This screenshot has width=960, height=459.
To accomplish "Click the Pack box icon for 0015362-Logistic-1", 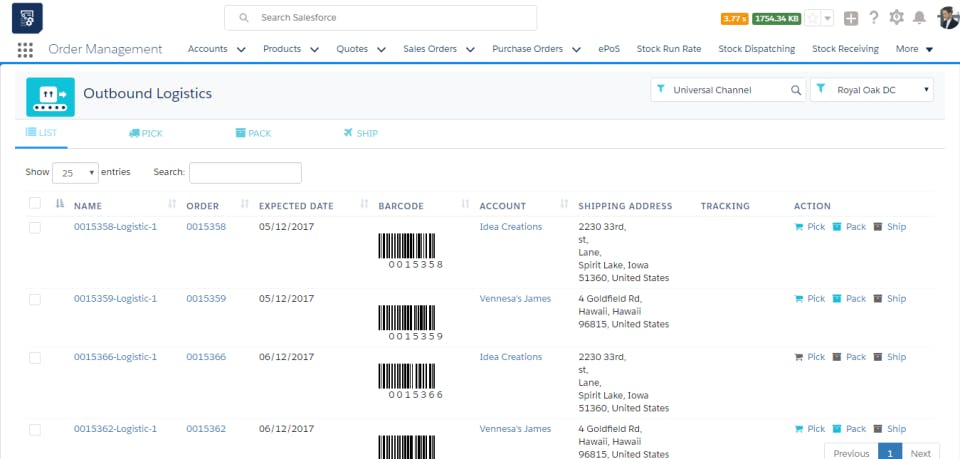I will point(837,430).
